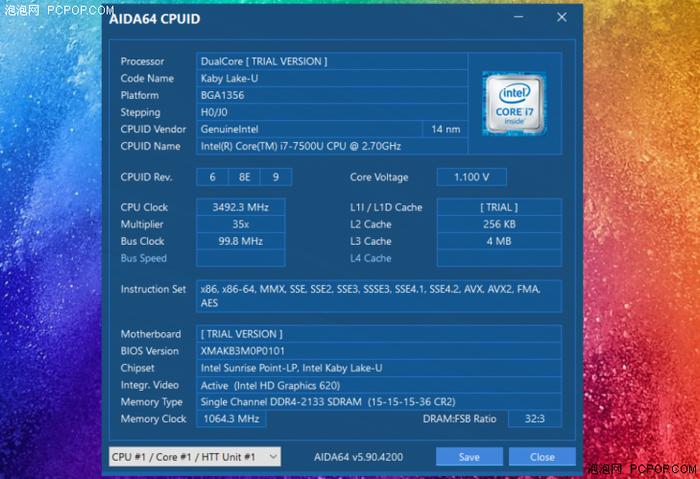
Task: Click the Memory Clock value 1064.3 MHz
Action: click(x=231, y=419)
